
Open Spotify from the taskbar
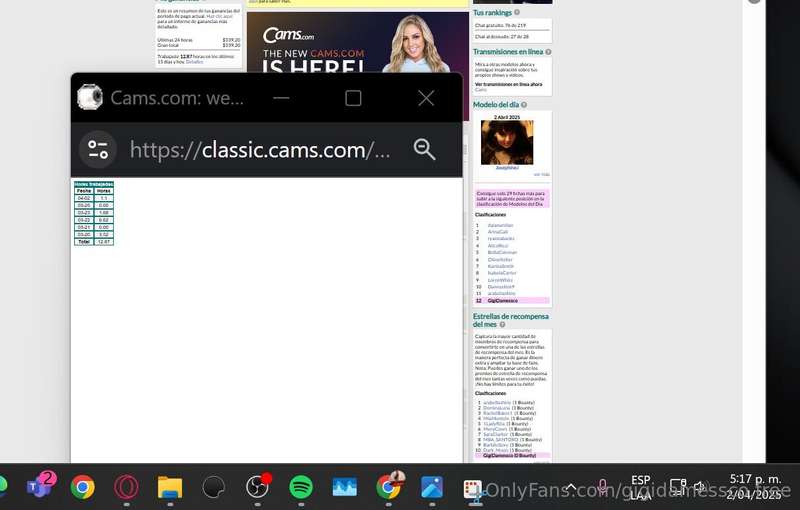pyautogui.click(x=301, y=487)
